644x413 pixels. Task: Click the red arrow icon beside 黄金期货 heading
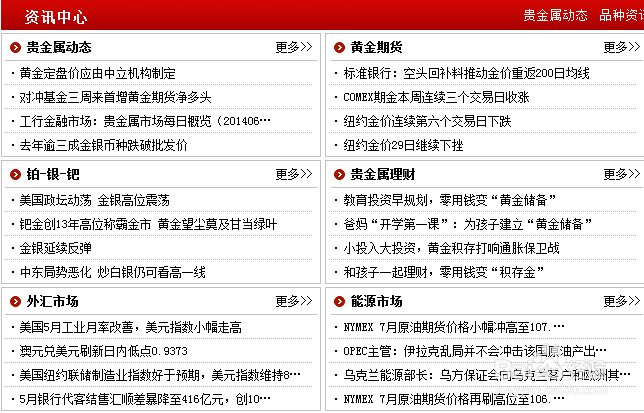[x=339, y=48]
